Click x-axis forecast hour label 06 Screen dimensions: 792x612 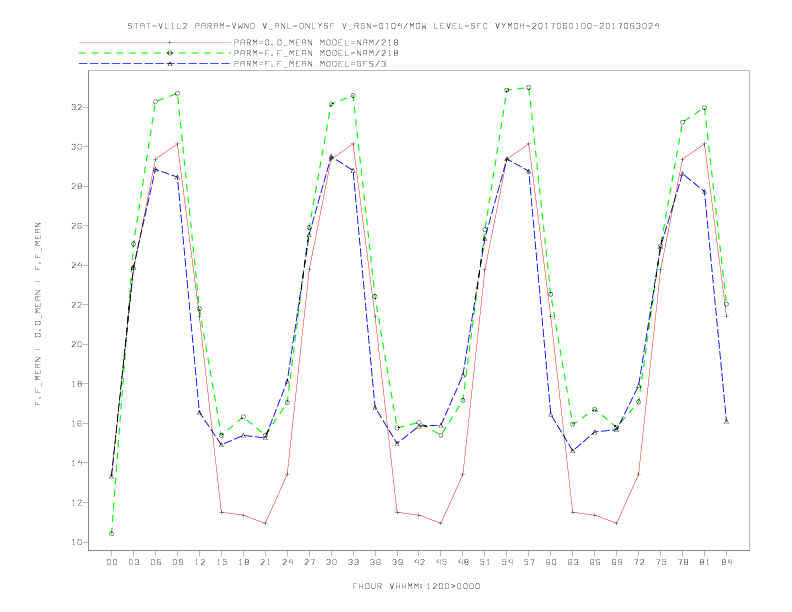click(156, 562)
